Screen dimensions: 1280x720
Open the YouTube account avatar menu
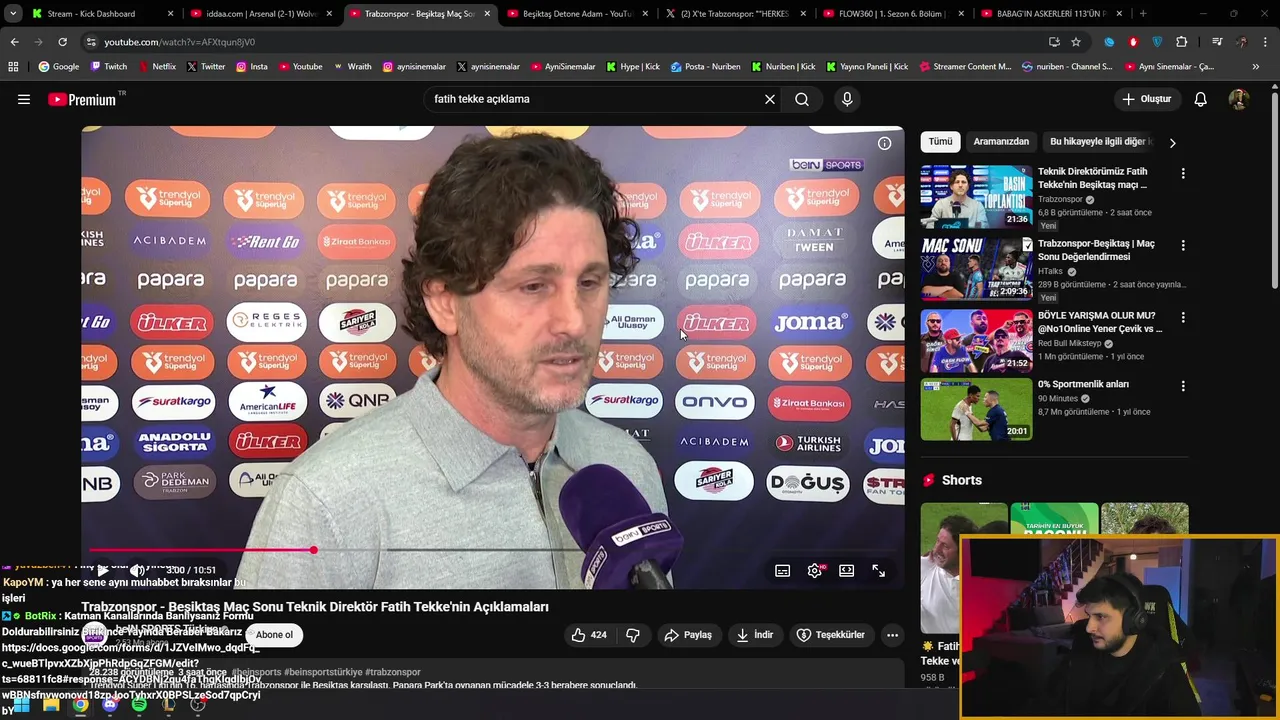[1239, 99]
